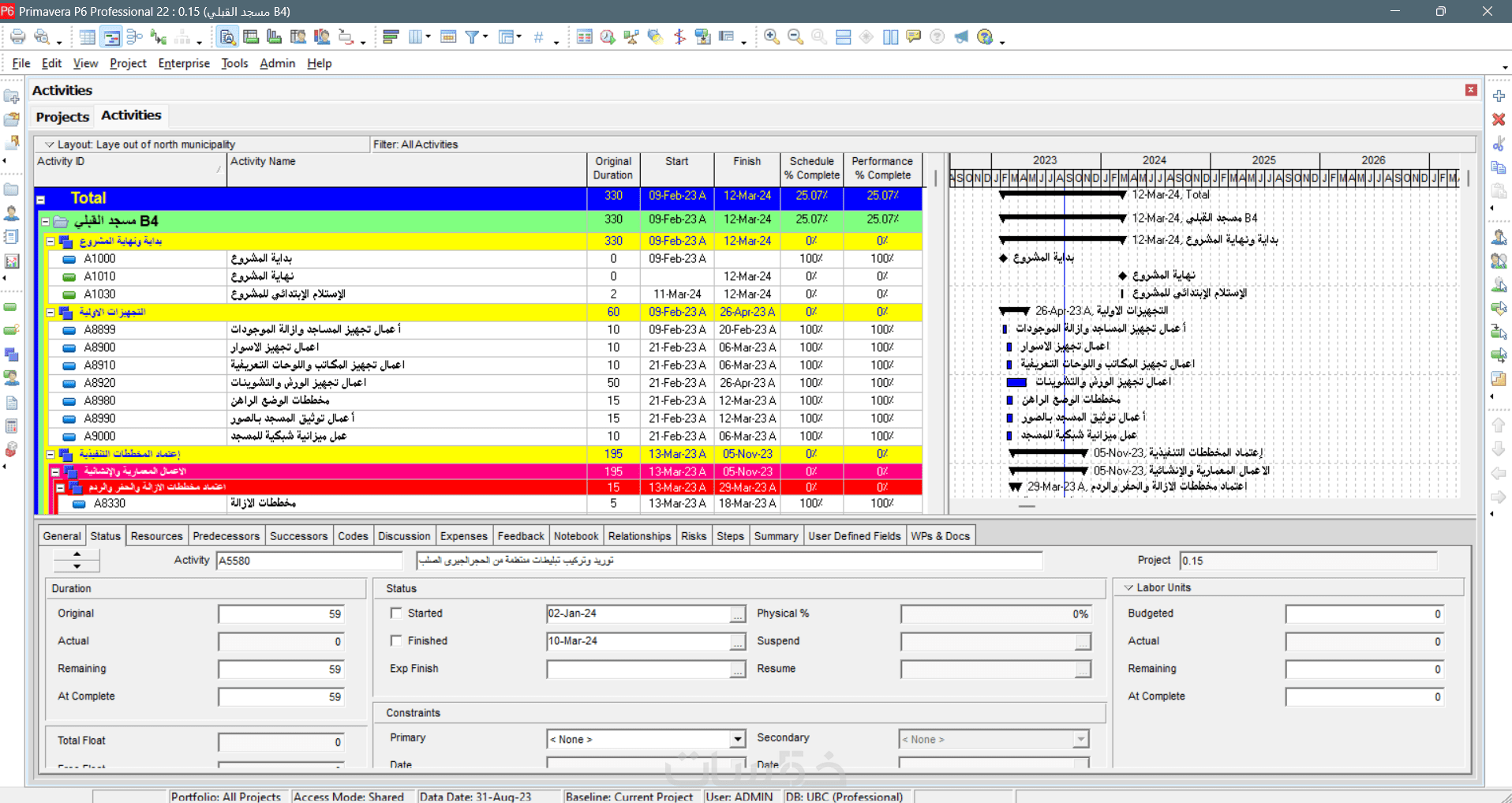
Task: Show the Resource Usage Profile
Action: (322, 37)
